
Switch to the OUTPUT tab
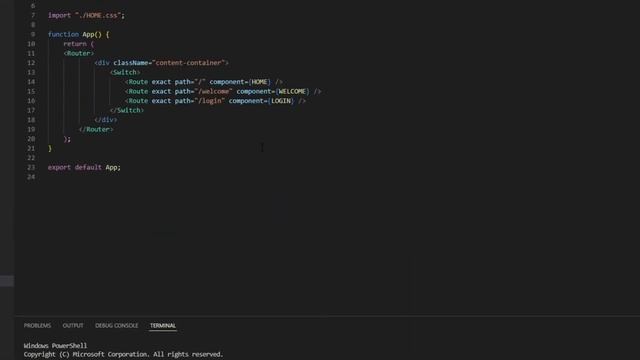(x=73, y=325)
